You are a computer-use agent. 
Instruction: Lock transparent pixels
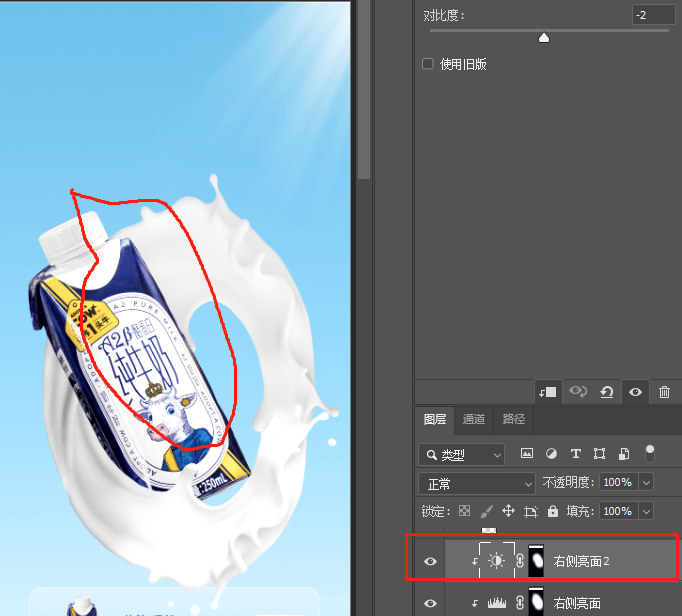[465, 511]
